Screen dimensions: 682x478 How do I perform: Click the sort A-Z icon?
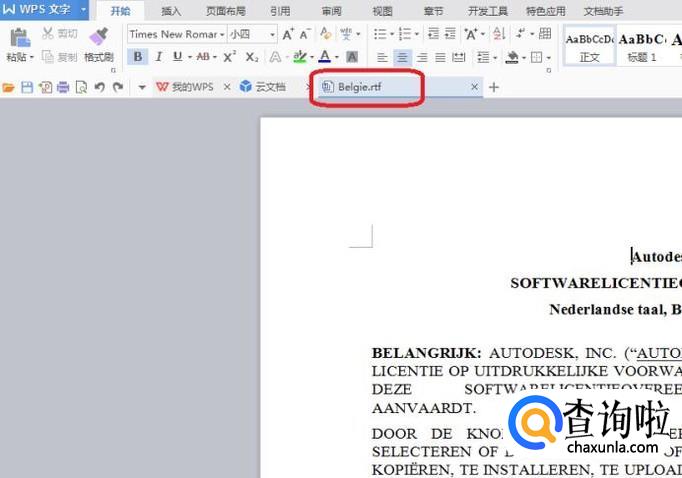tap(499, 33)
